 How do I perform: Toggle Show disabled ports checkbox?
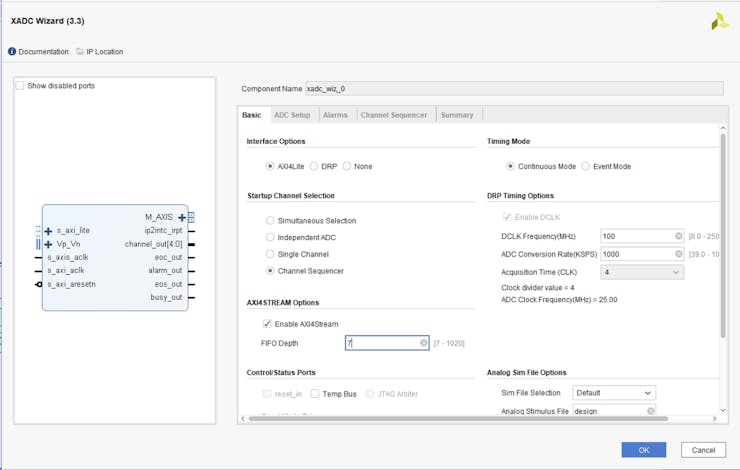[20, 85]
